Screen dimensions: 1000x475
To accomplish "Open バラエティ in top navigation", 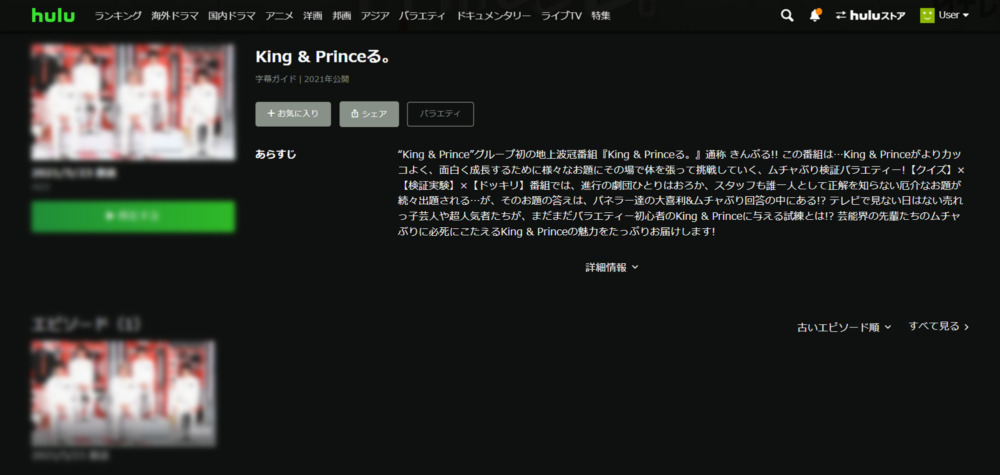I will (422, 16).
